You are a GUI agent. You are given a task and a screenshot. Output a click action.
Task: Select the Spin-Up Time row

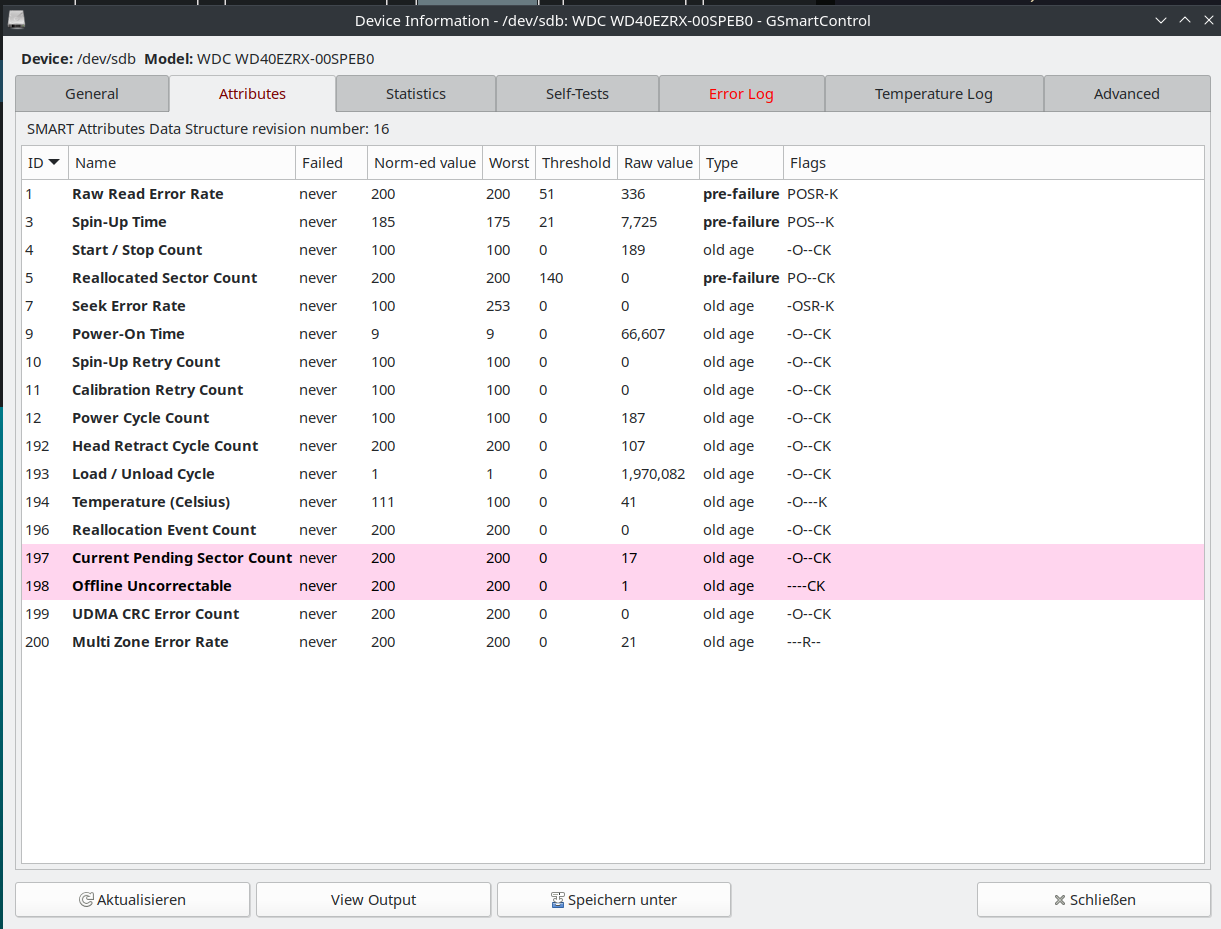pyautogui.click(x=612, y=222)
